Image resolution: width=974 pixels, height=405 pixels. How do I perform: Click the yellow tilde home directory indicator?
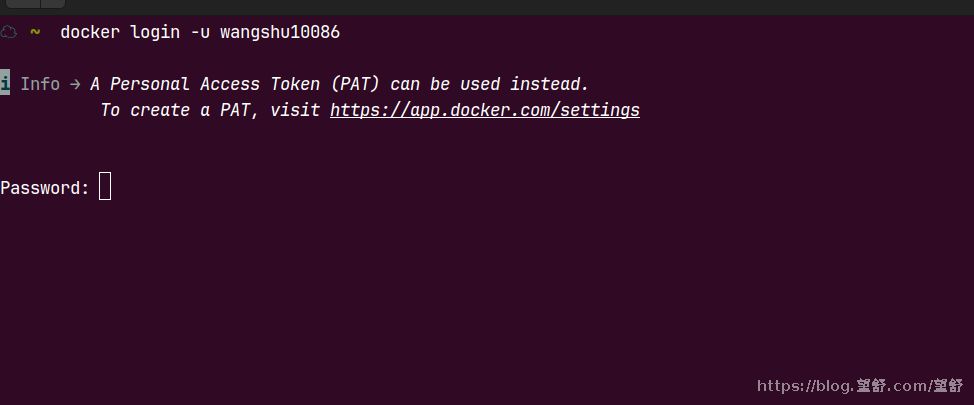click(35, 32)
